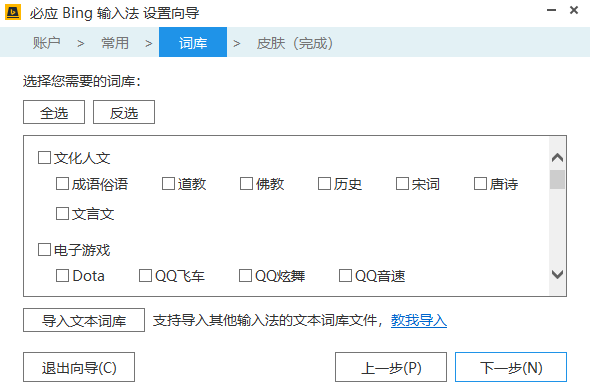Image resolution: width=590 pixels, height=392 pixels.
Task: Enable the 成语俗语 dictionary
Action: [x=62, y=184]
